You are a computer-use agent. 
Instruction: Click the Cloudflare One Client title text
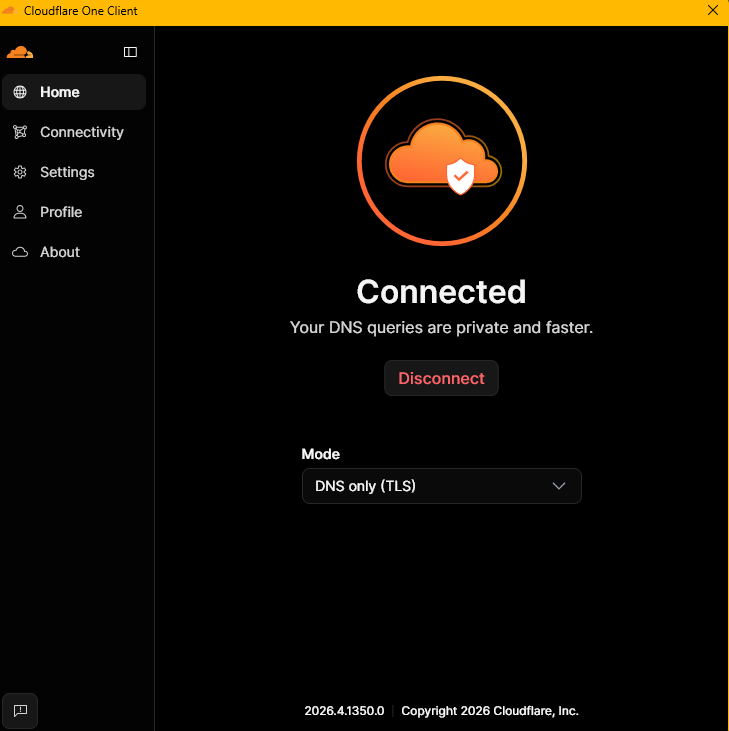tap(81, 11)
